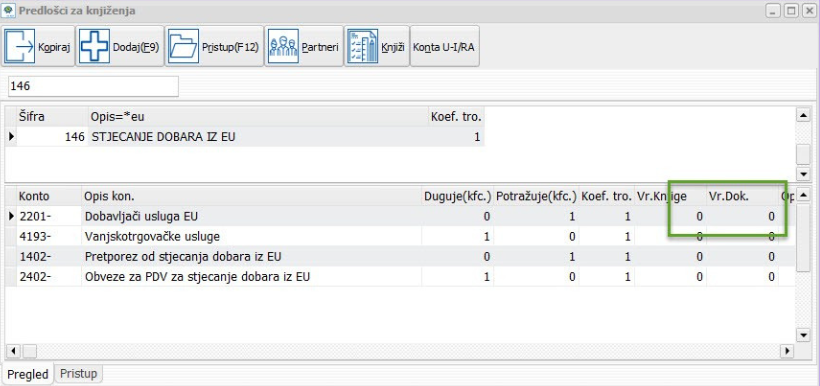The height and width of the screenshot is (386, 820).
Task: Click upper grid Koef. tro. header
Action: pyautogui.click(x=456, y=117)
